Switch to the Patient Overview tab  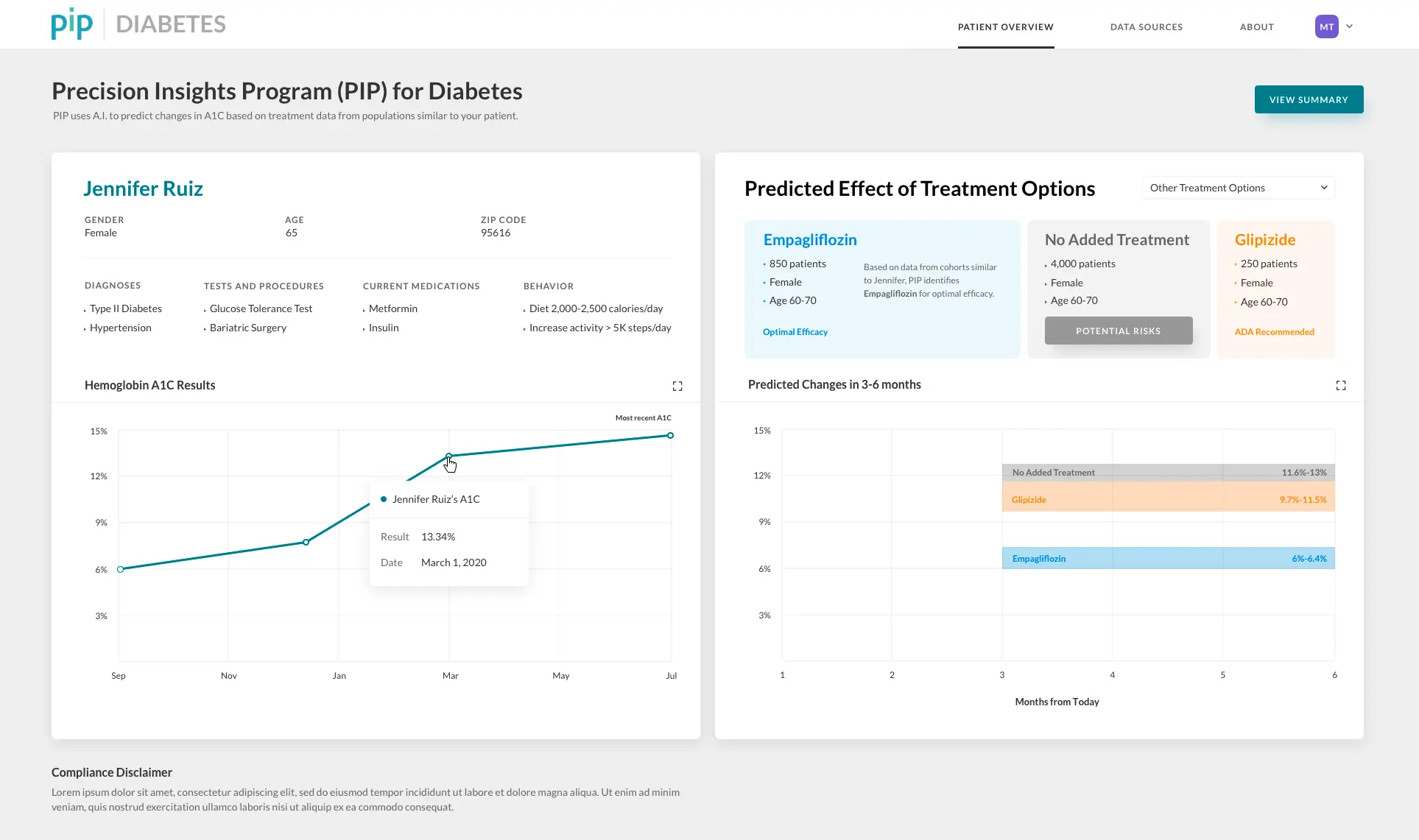1006,27
